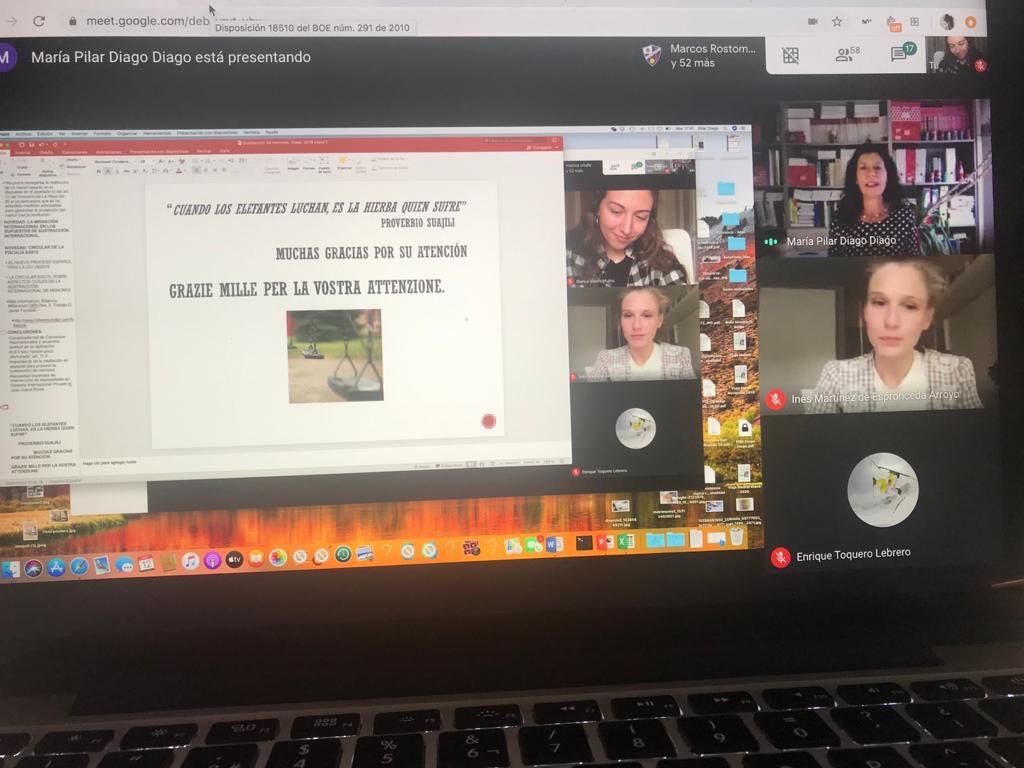This screenshot has width=1024, height=768.
Task: Open Time Machine in shared screen Dock
Action: pos(343,555)
